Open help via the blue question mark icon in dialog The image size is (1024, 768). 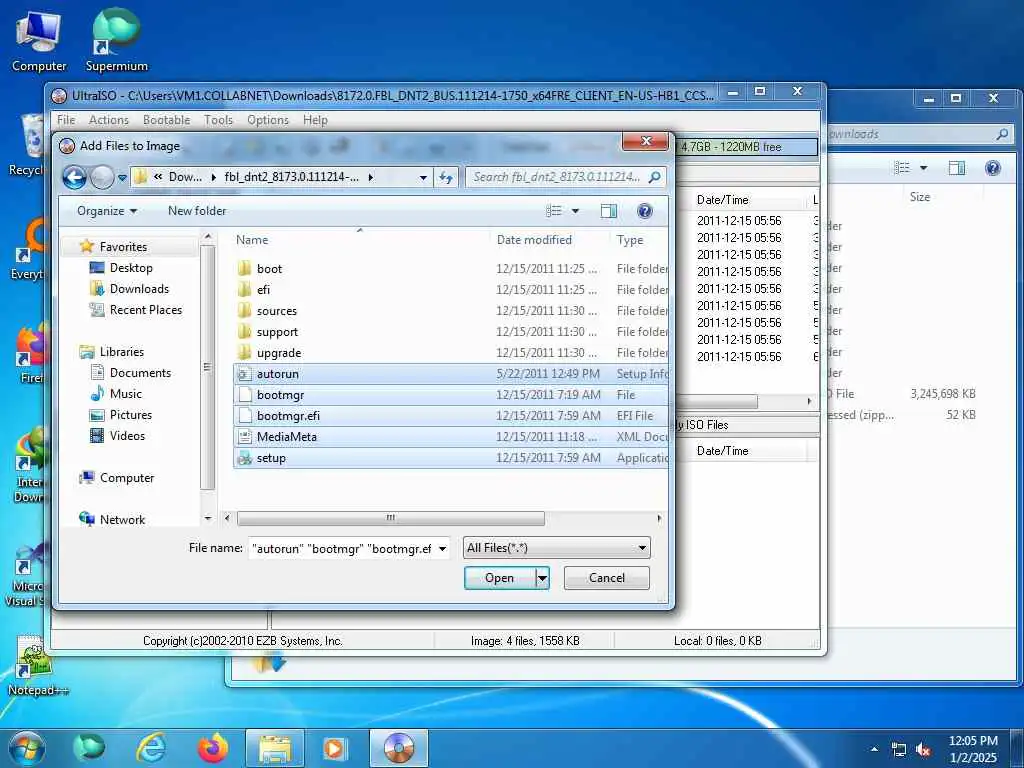pyautogui.click(x=645, y=211)
